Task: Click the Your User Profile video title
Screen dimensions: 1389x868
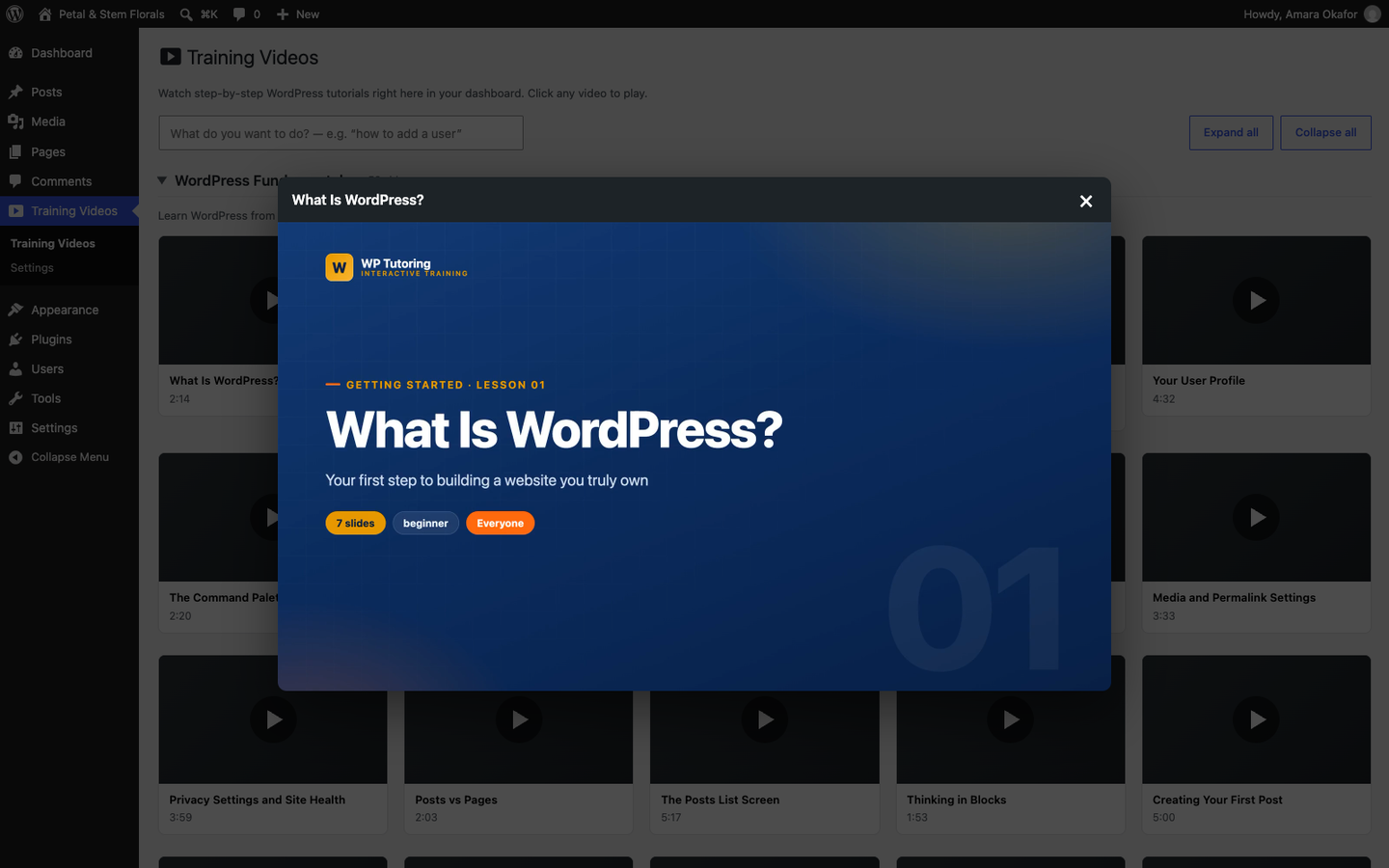Action: 1198,381
